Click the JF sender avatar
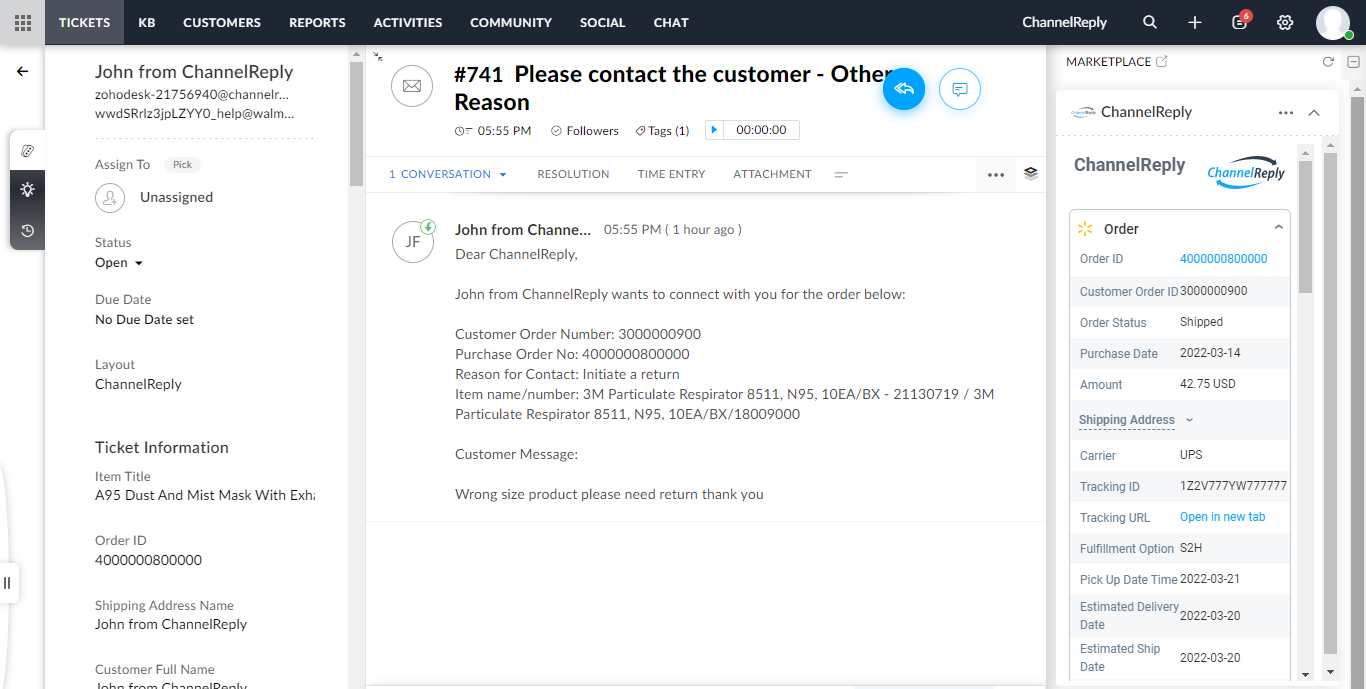 coord(413,242)
